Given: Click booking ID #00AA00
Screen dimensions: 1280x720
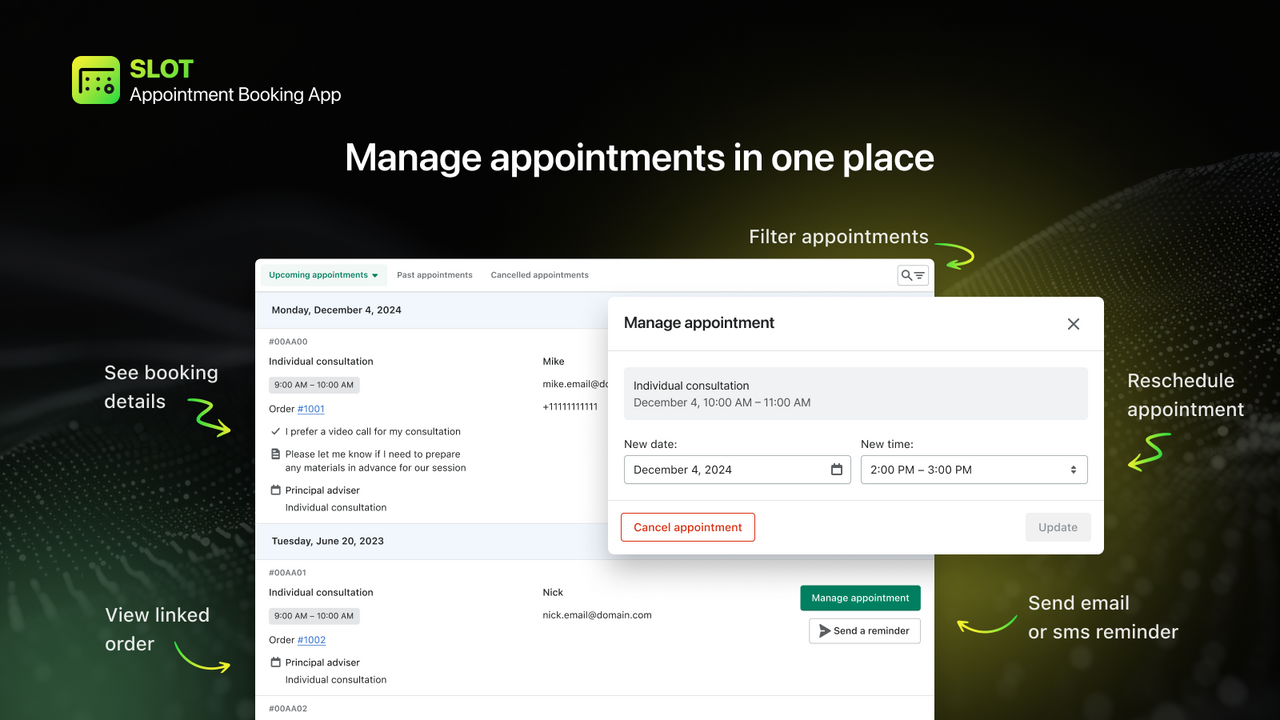Looking at the screenshot, I should point(288,342).
